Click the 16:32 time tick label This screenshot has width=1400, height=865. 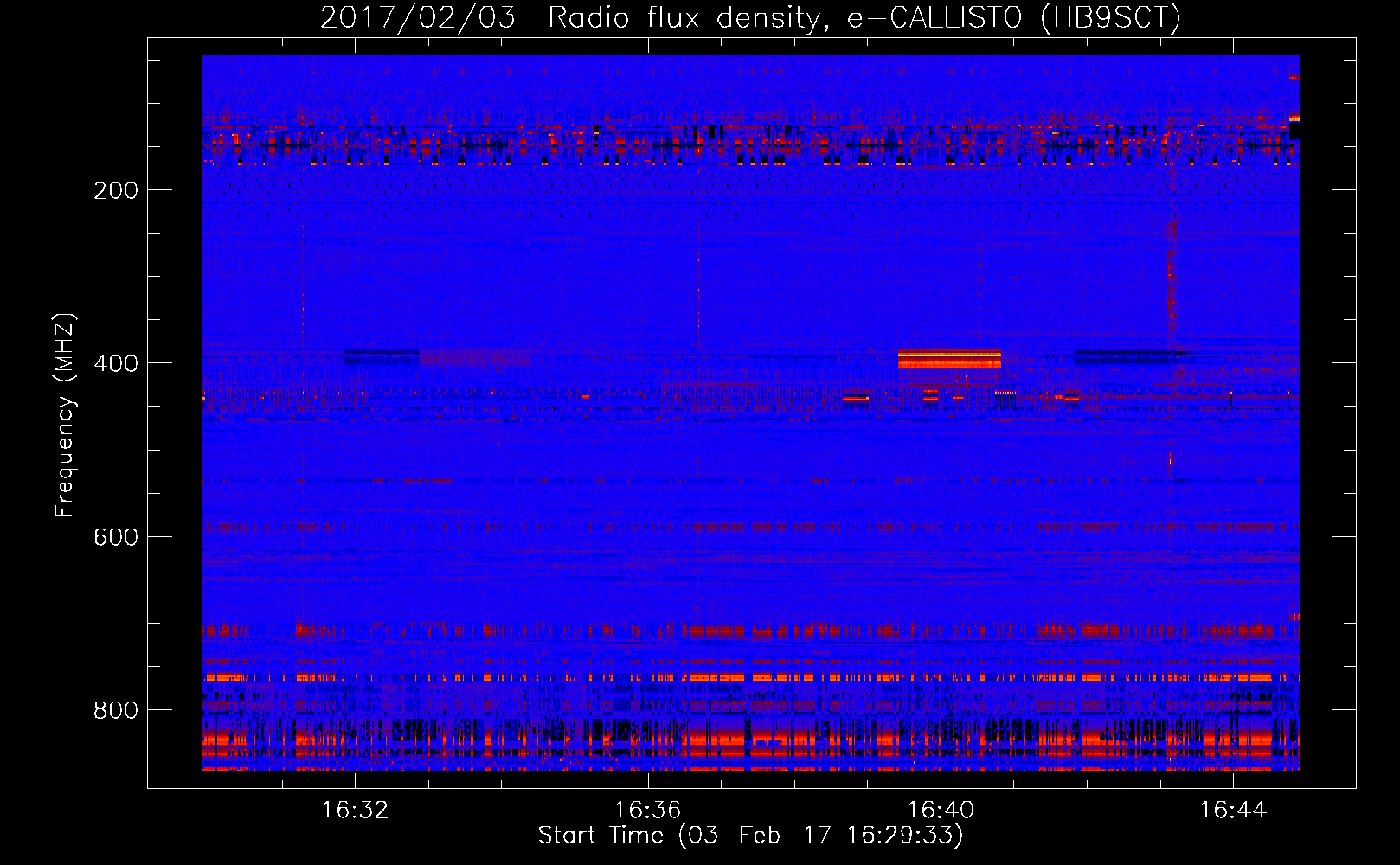tap(355, 810)
